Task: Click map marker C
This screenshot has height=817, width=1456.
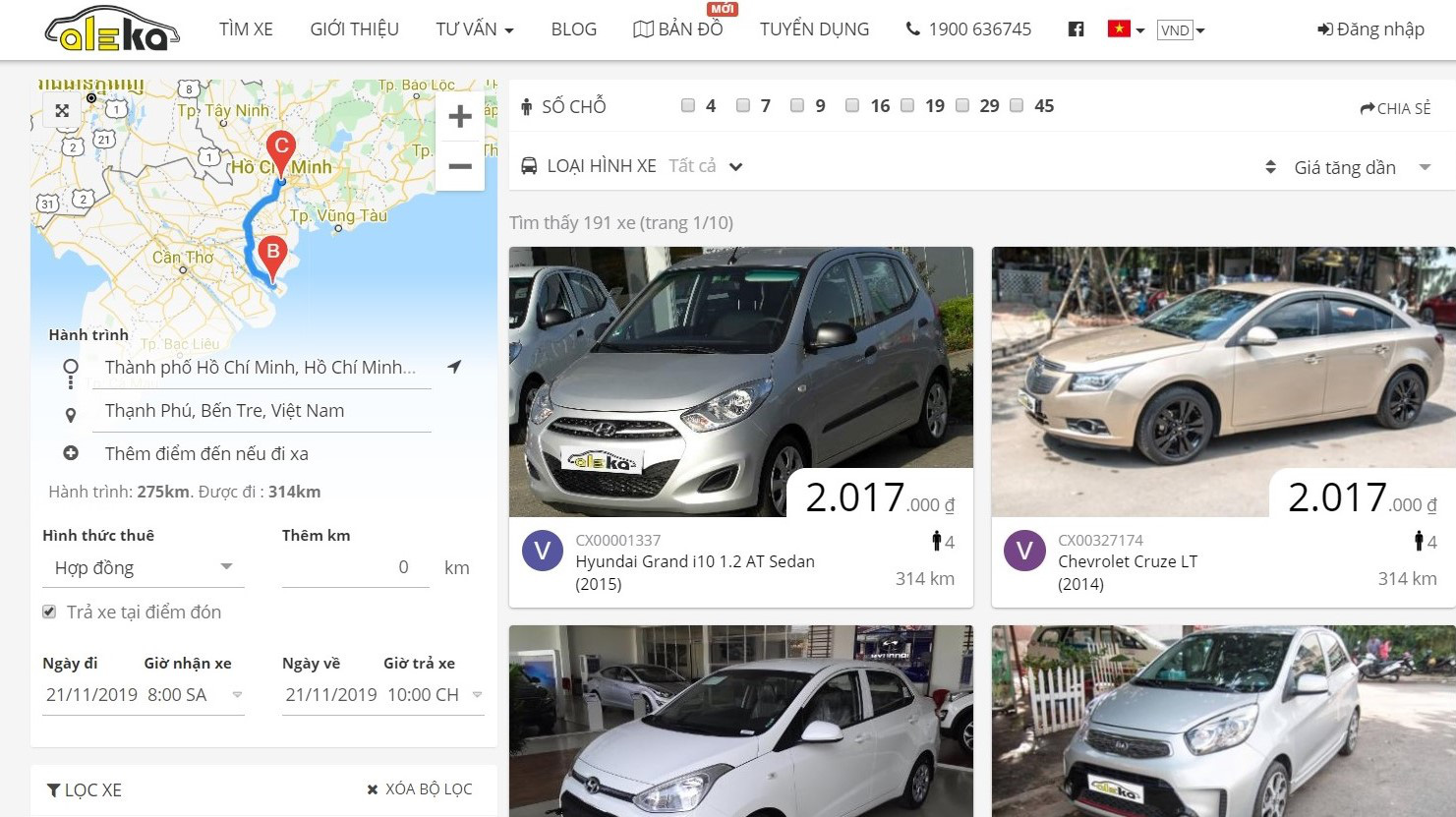Action: (x=281, y=154)
